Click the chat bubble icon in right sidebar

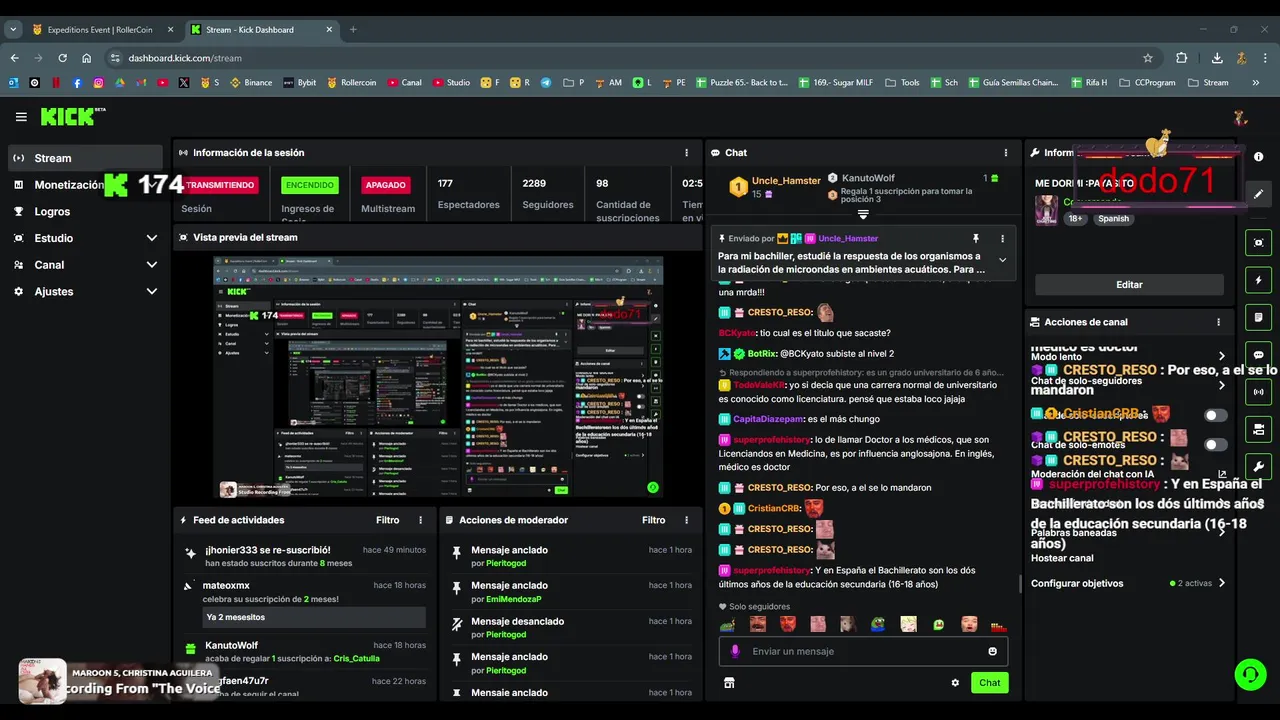[x=1259, y=355]
